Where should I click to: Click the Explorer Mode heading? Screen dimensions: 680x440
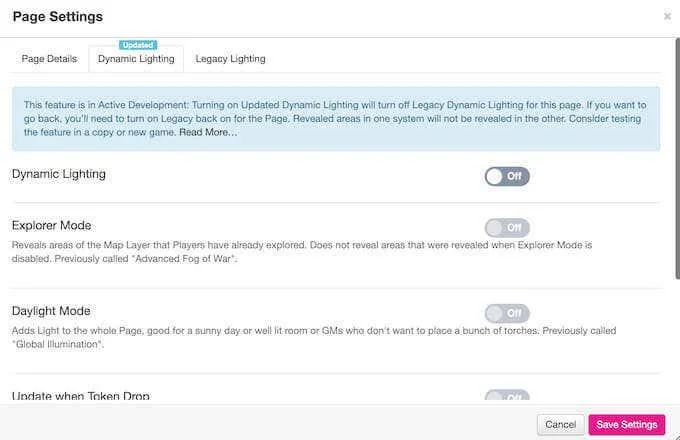[52, 225]
